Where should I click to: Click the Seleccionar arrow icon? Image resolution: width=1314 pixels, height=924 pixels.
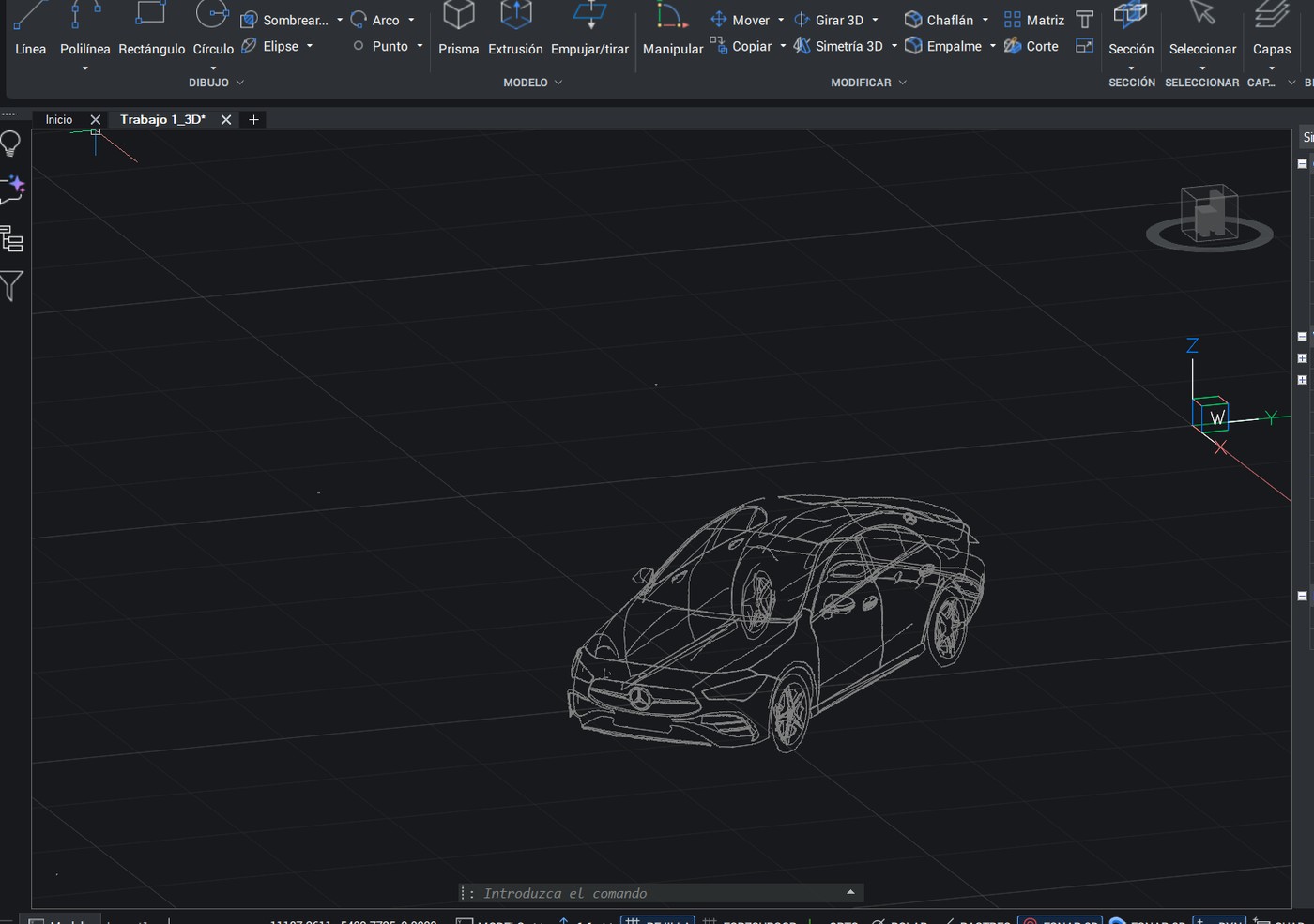[x=1202, y=13]
